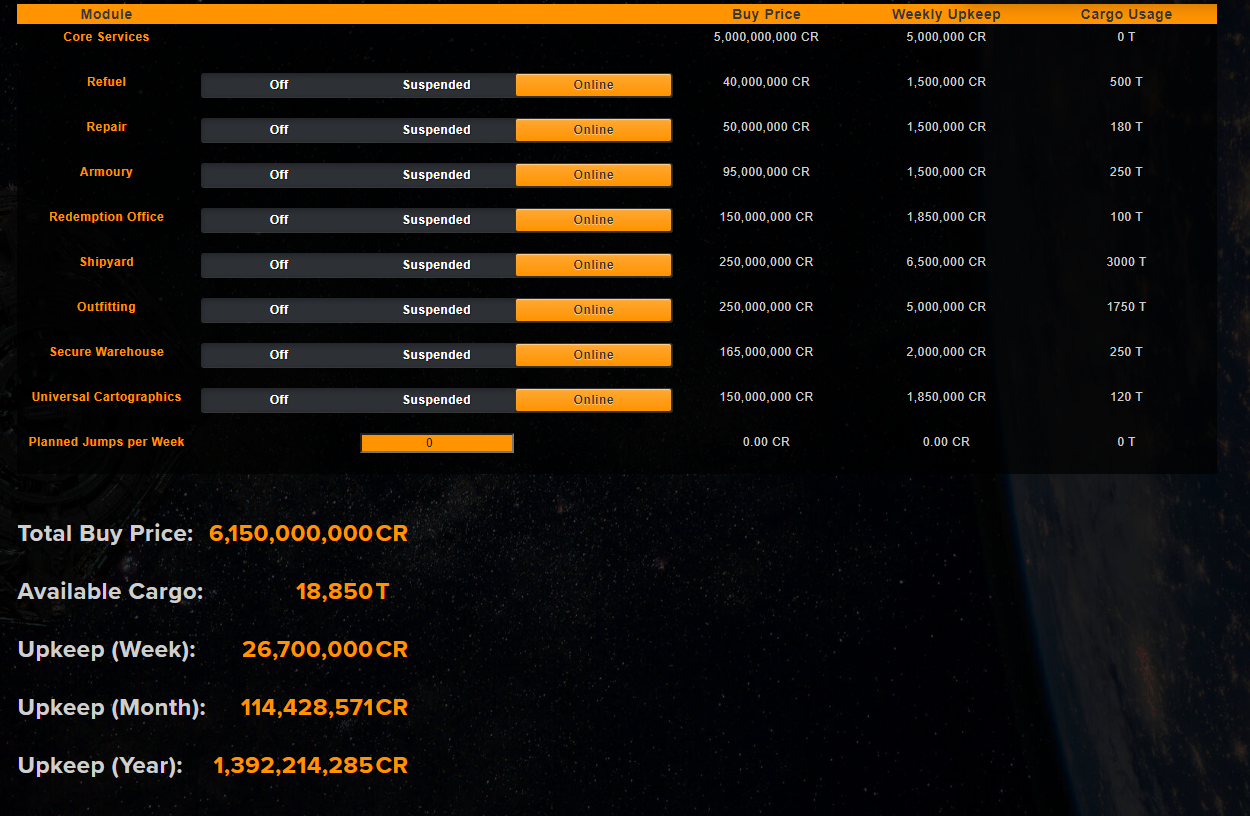Viewport: 1250px width, 816px height.
Task: Turn Secure Warehouse Off
Action: [x=279, y=355]
